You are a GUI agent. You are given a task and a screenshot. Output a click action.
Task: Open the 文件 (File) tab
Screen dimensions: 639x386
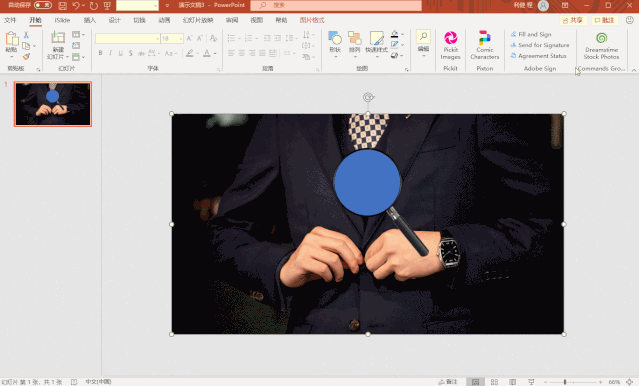tap(10, 20)
